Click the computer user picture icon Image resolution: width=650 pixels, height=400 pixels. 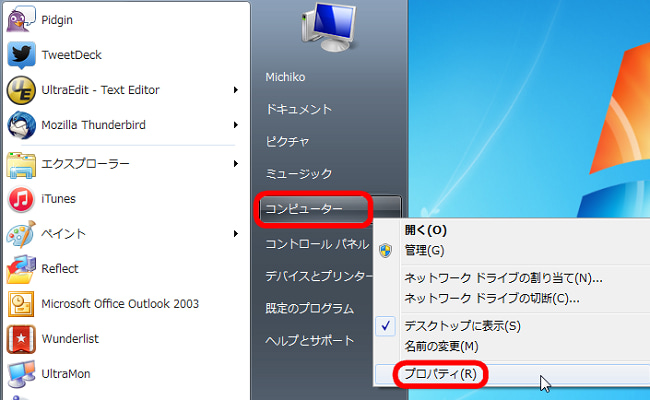tap(330, 27)
